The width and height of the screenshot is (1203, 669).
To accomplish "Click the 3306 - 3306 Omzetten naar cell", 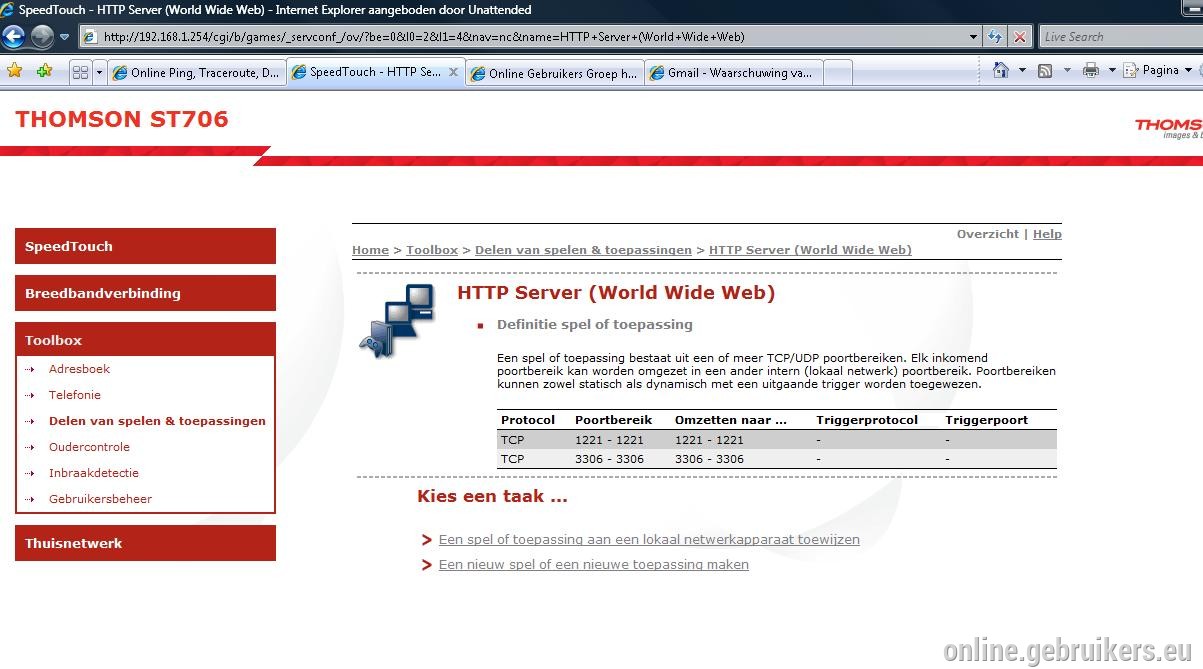I will pyautogui.click(x=709, y=459).
